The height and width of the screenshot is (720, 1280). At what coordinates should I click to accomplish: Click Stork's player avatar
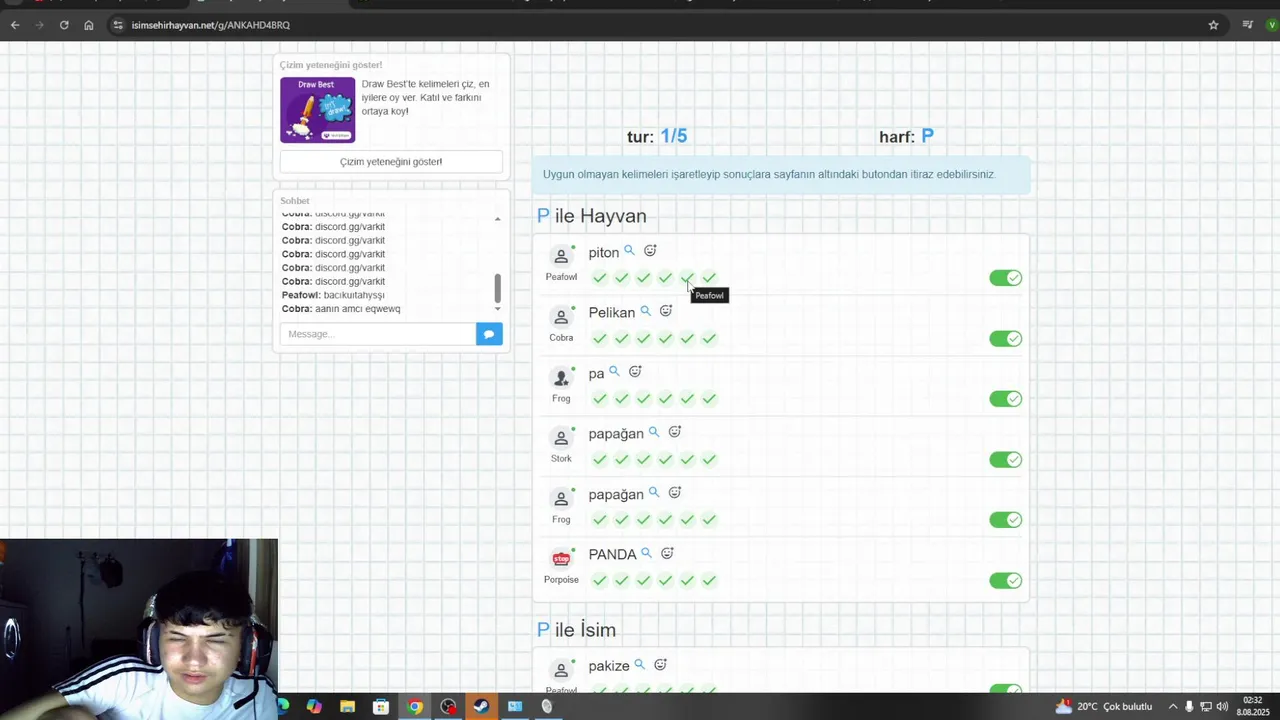click(561, 438)
